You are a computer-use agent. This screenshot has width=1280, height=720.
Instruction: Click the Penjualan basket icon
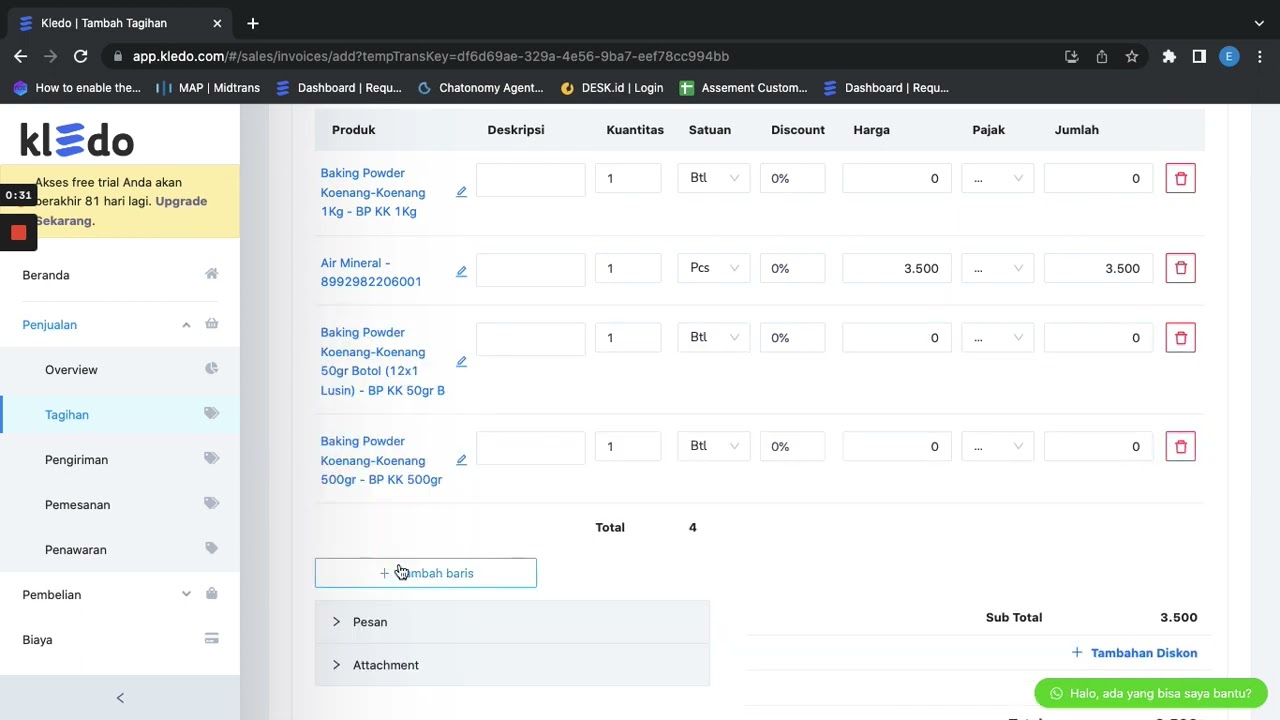(211, 324)
